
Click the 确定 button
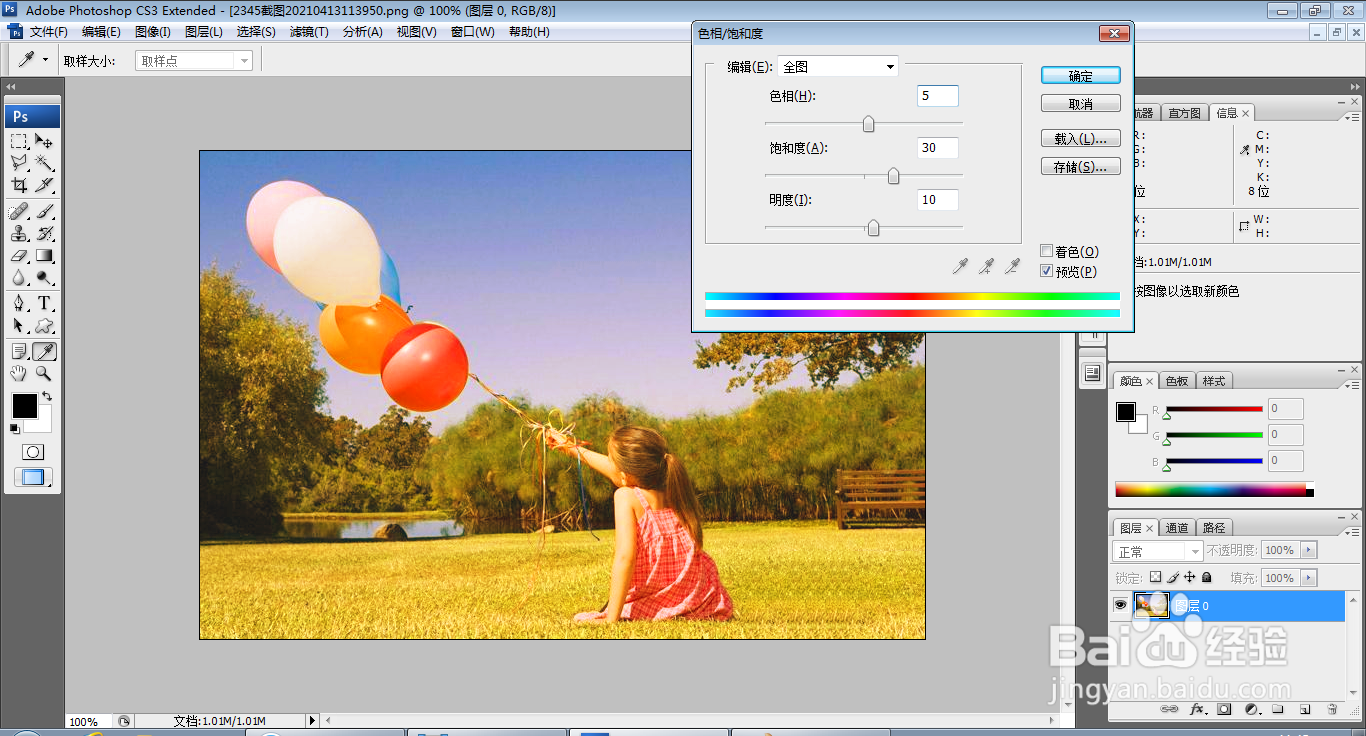[1080, 75]
